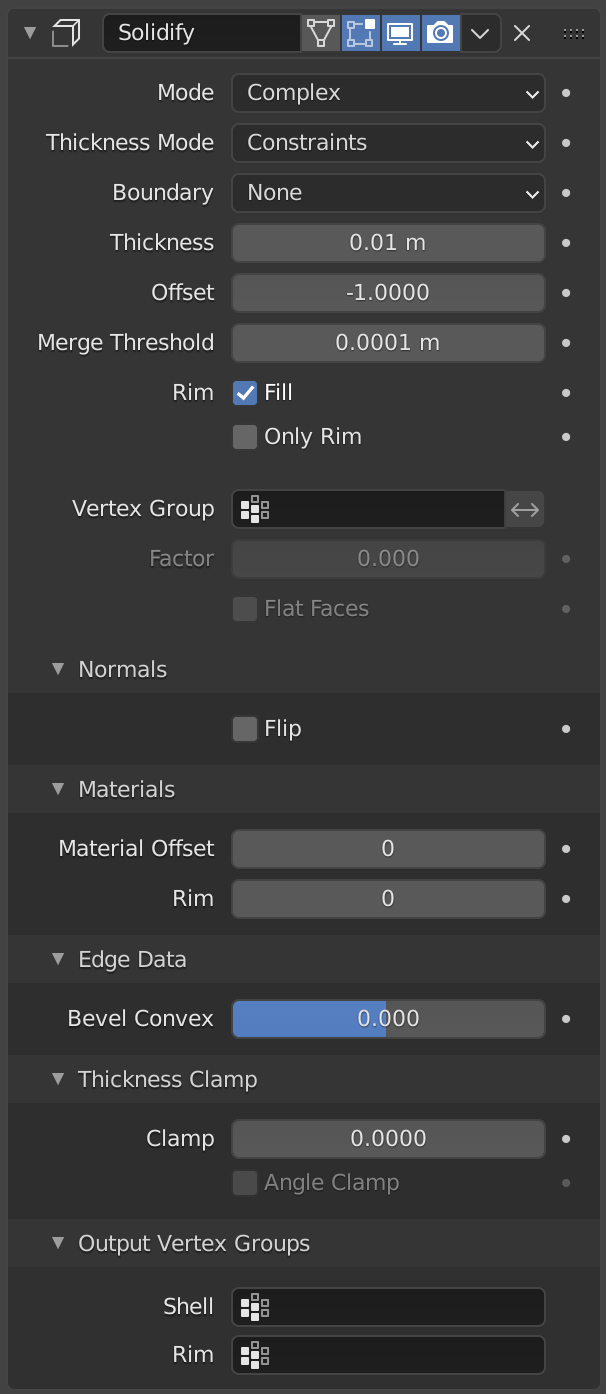Screen dimensions: 606x1394
Task: Open the Shell output vertex group selector
Action: click(254, 1307)
